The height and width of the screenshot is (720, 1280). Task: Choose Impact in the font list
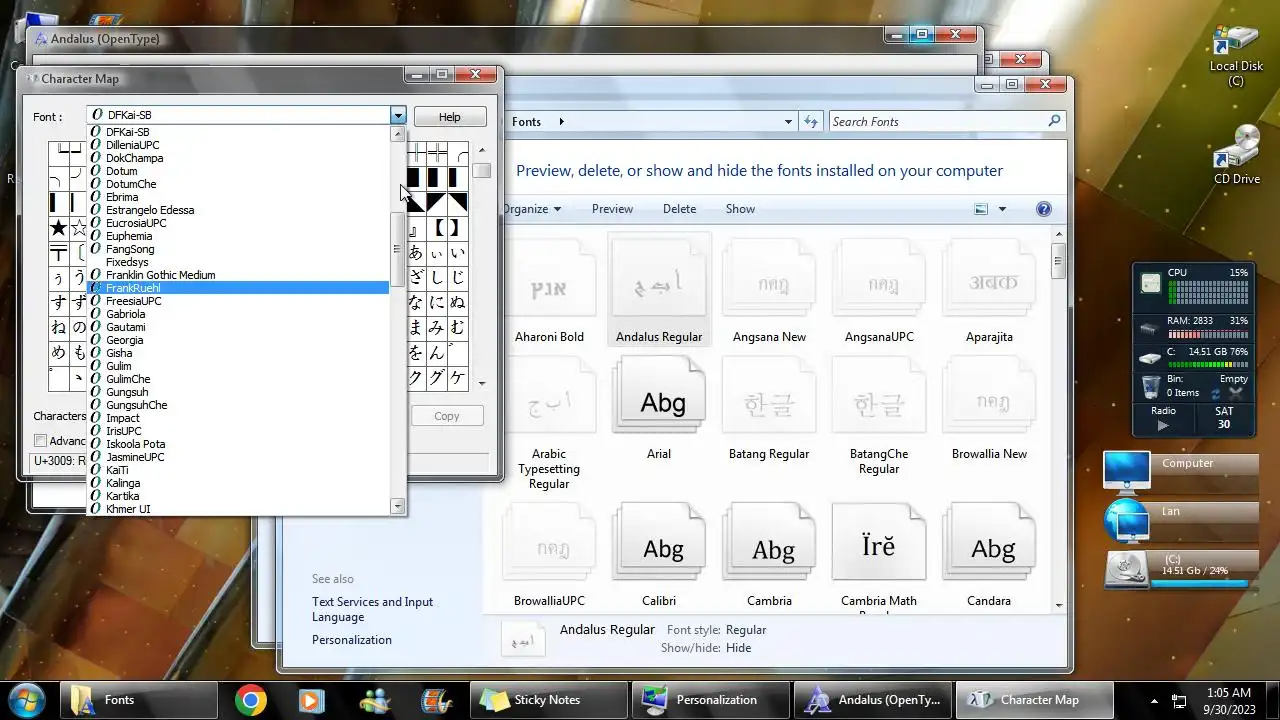238,418
